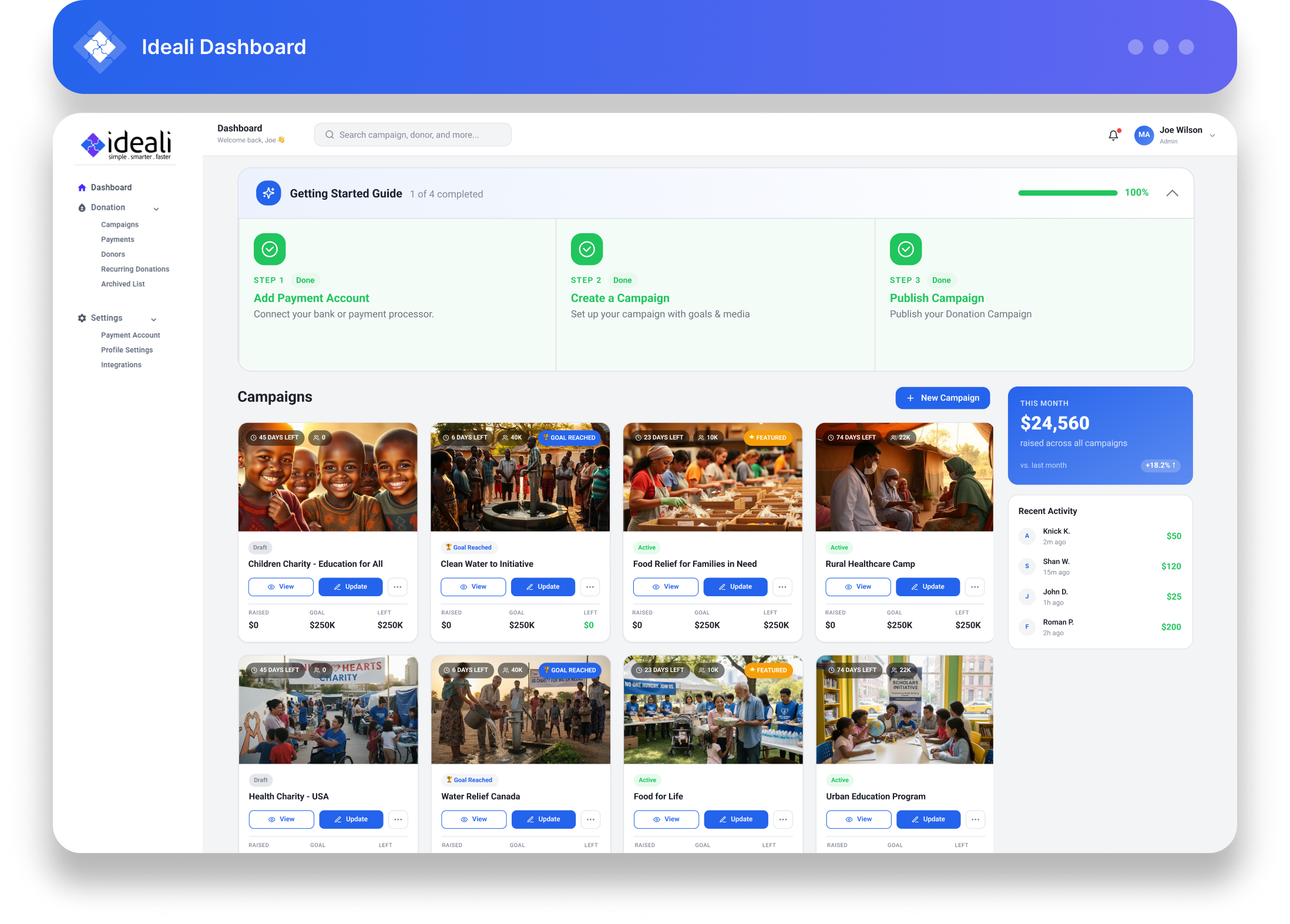Click the New Campaign button
Image resolution: width=1290 pixels, height=924 pixels.
tap(942, 398)
